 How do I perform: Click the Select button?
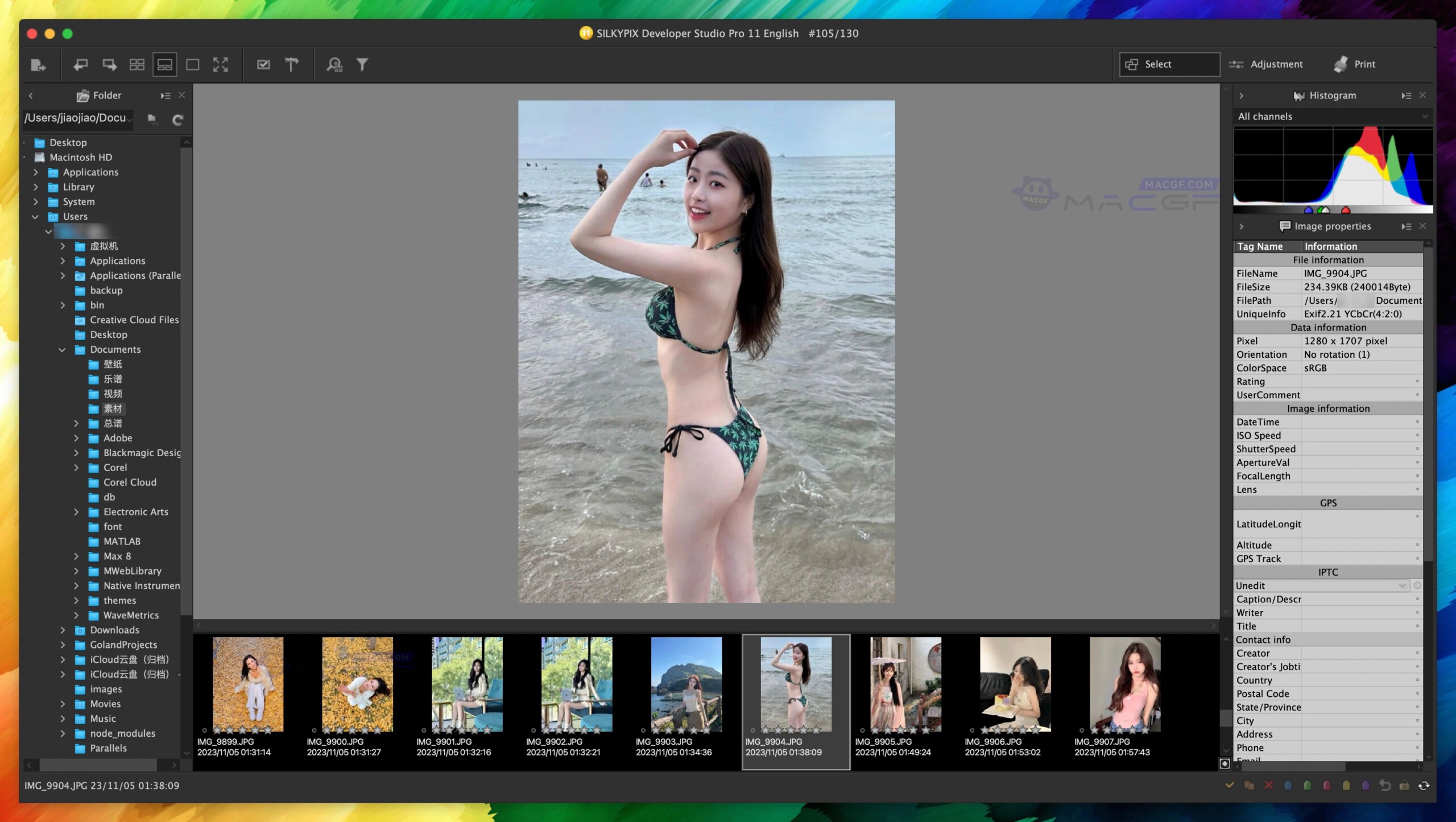pos(1168,64)
